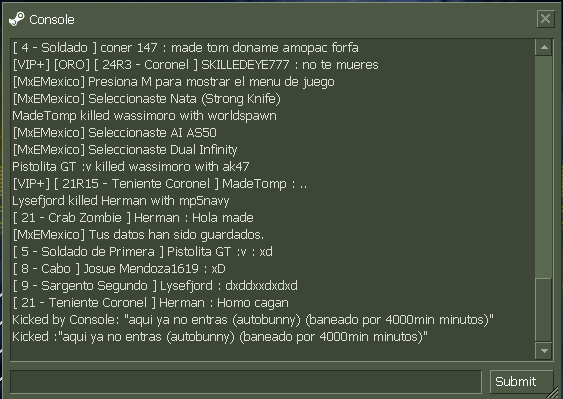Focus the console command input field
563x399 pixels.
246,382
